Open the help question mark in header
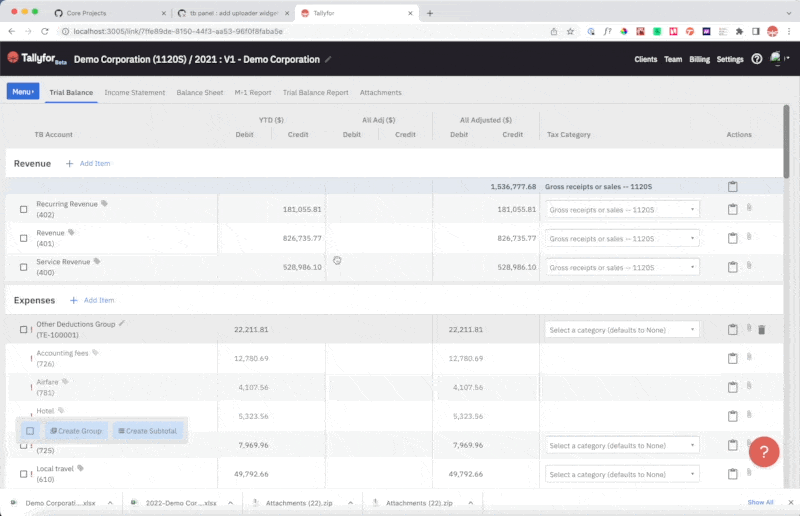800x516 pixels. click(x=757, y=59)
